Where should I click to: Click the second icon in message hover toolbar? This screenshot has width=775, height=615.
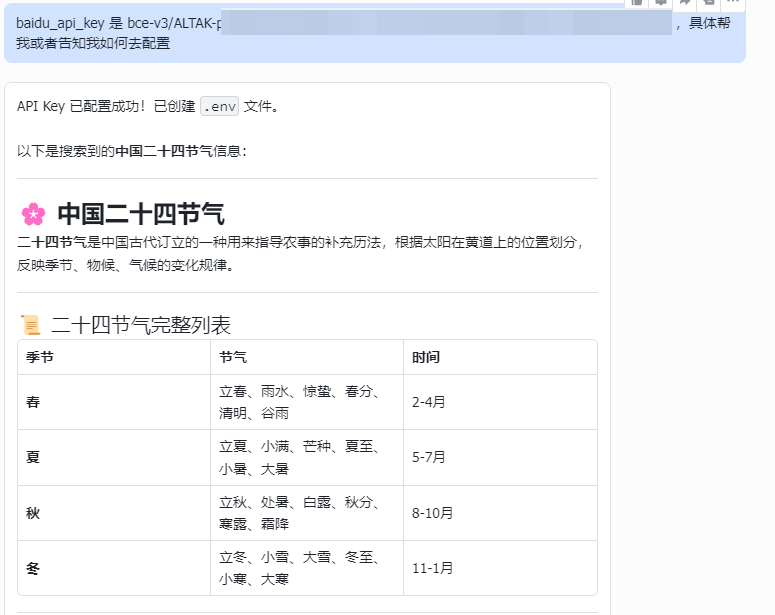[x=661, y=3]
